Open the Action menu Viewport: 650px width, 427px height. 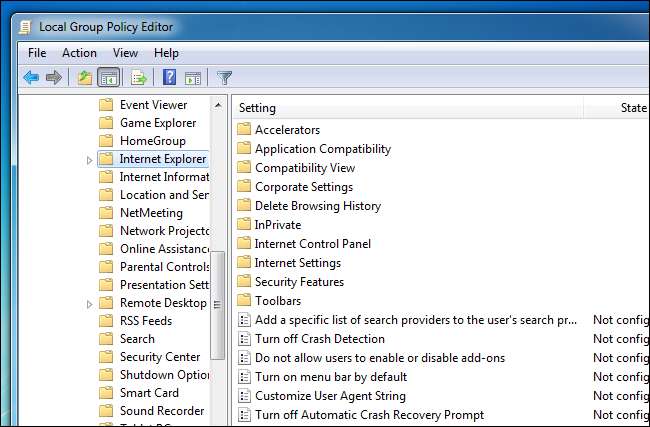point(79,53)
